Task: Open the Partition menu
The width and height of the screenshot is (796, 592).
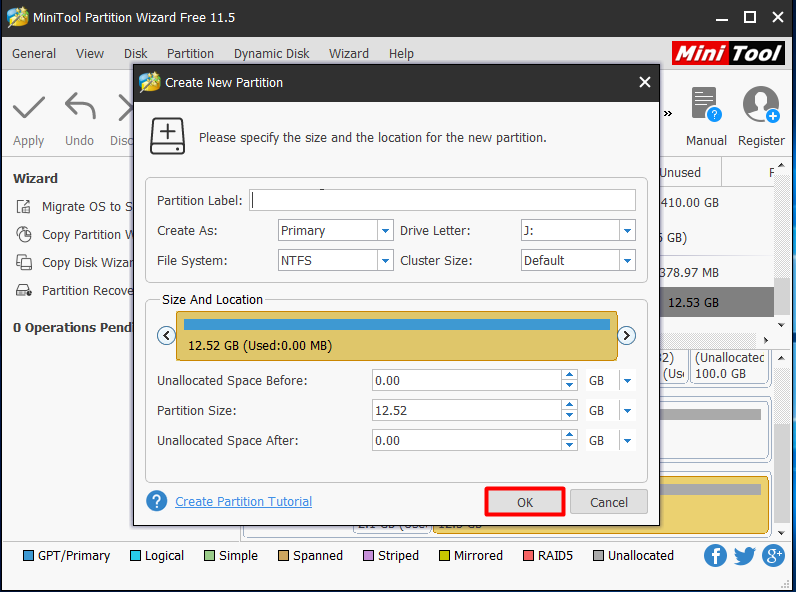Action: click(x=190, y=53)
